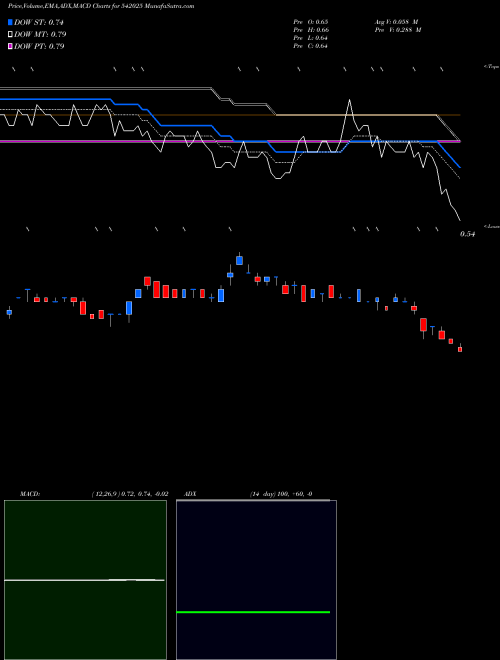The image size is (500, 660).
Task: Click the 'Pre V: 0.288 M' volume text
Action: (398, 30)
